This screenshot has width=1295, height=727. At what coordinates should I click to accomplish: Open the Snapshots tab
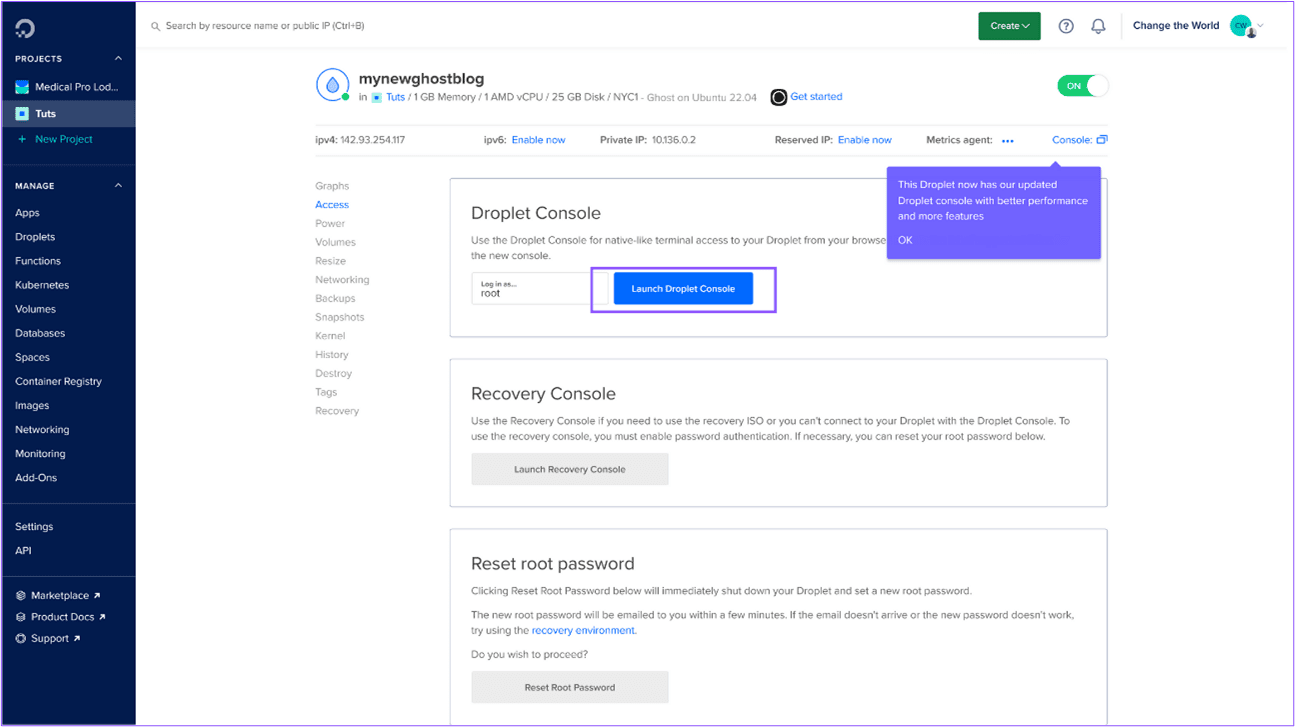[340, 317]
